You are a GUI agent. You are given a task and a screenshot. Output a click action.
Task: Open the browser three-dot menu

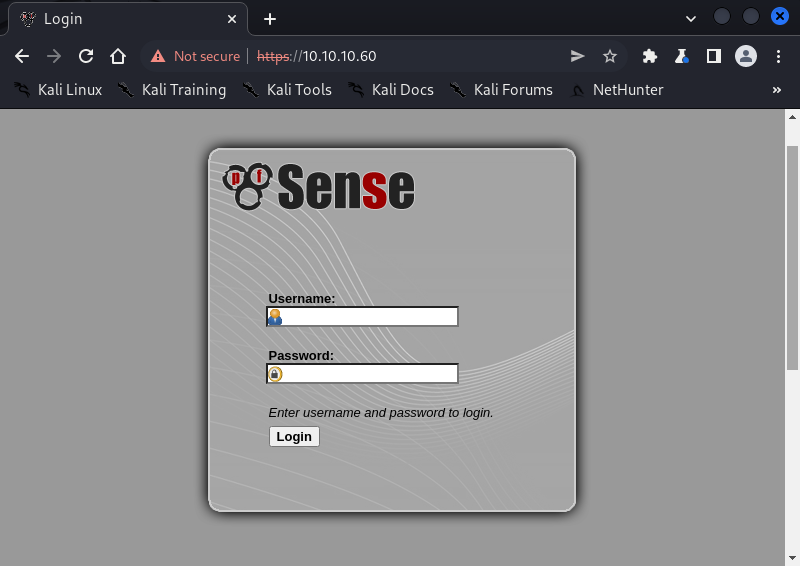tap(778, 56)
